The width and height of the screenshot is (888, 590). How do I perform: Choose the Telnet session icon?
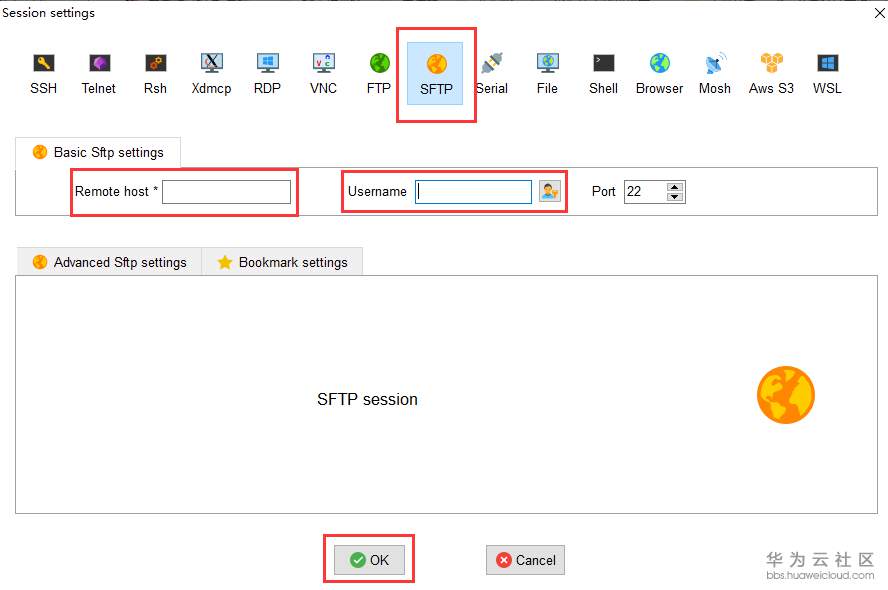click(x=99, y=74)
